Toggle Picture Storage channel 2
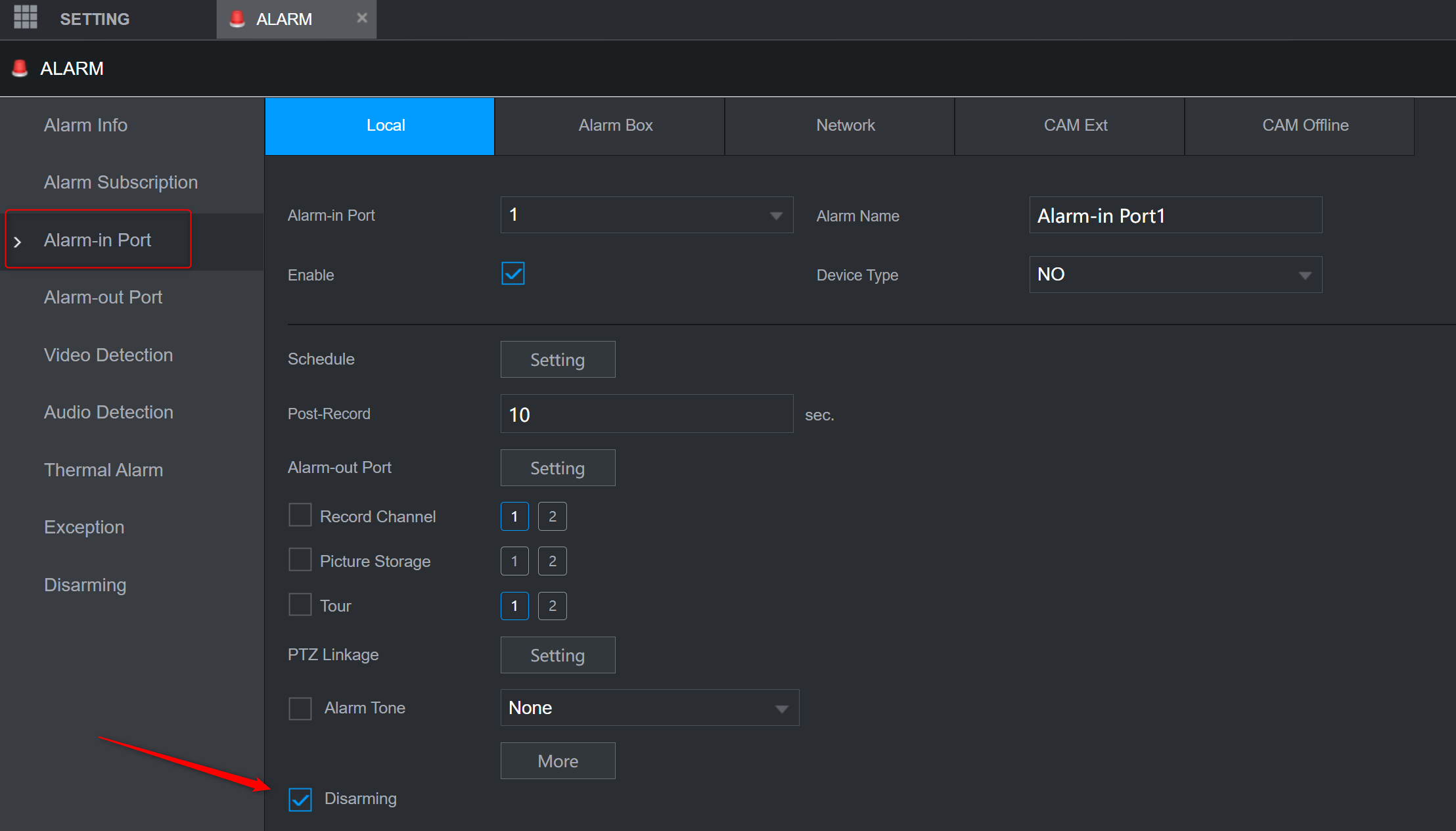 [553, 561]
